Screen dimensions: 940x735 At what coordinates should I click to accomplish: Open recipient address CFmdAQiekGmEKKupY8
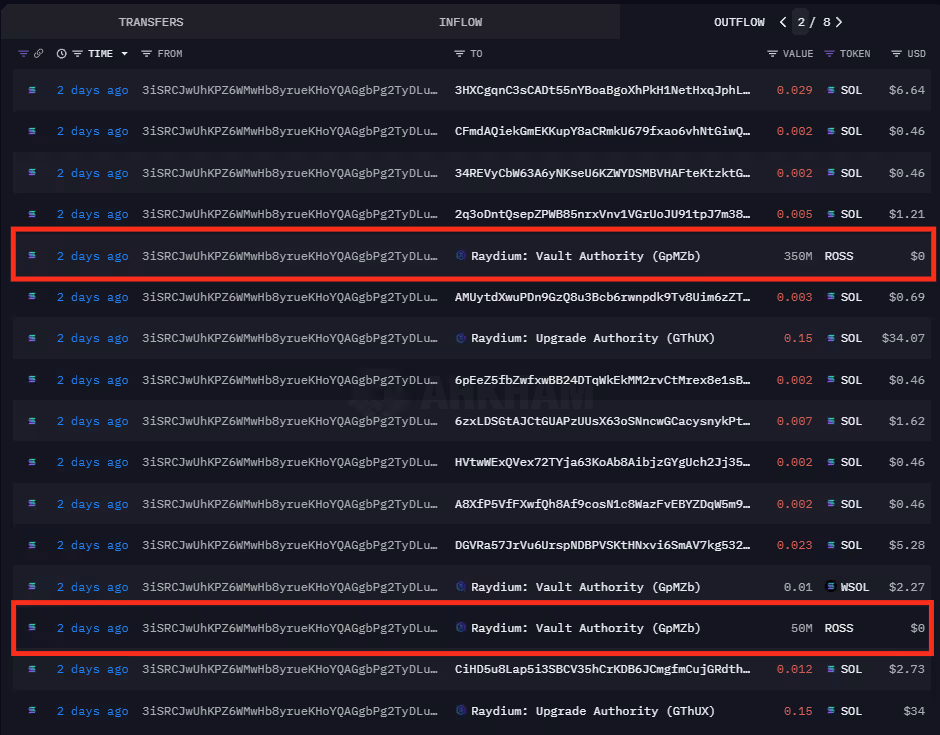tap(602, 131)
